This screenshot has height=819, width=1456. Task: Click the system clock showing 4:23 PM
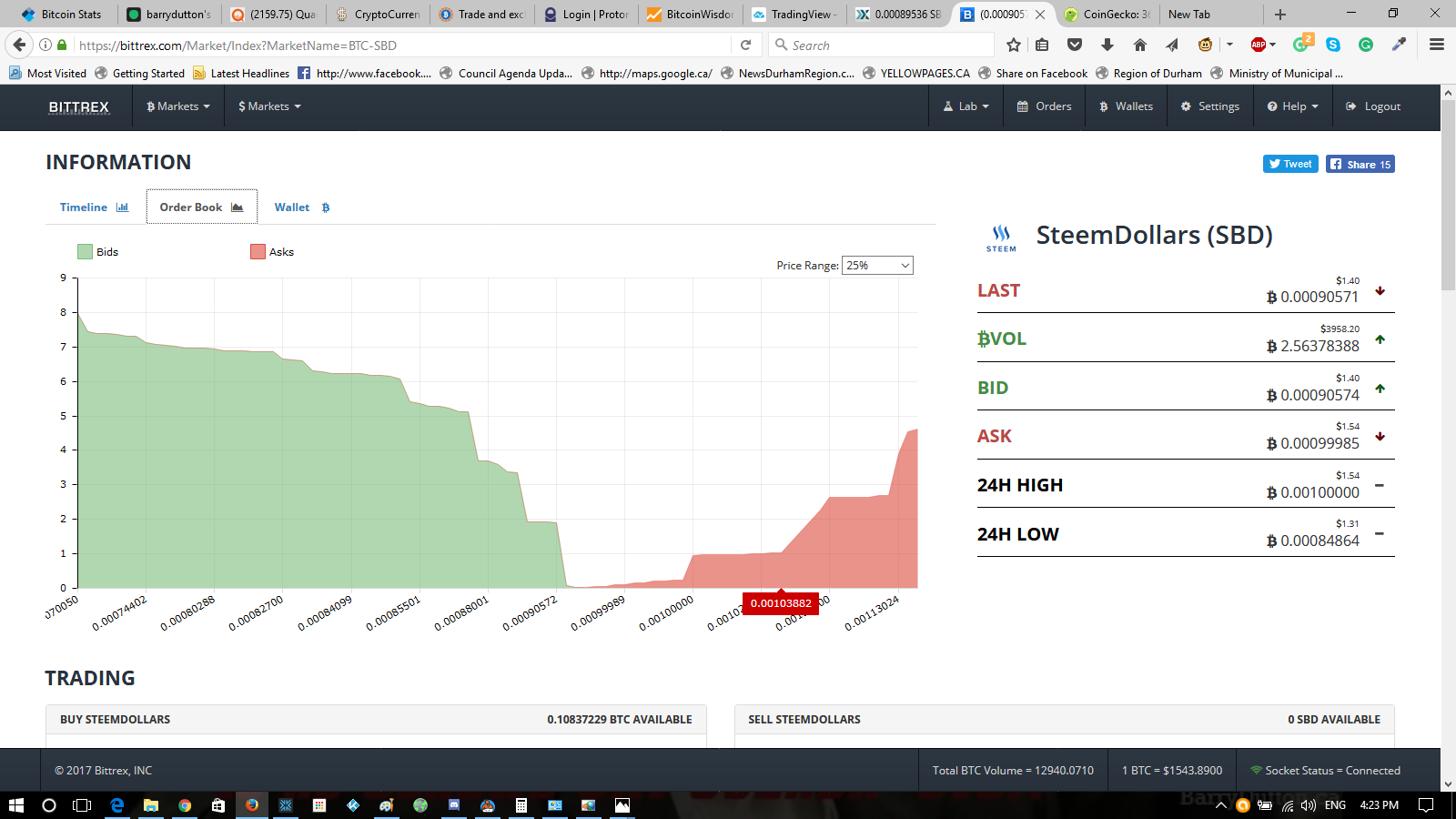click(1379, 805)
